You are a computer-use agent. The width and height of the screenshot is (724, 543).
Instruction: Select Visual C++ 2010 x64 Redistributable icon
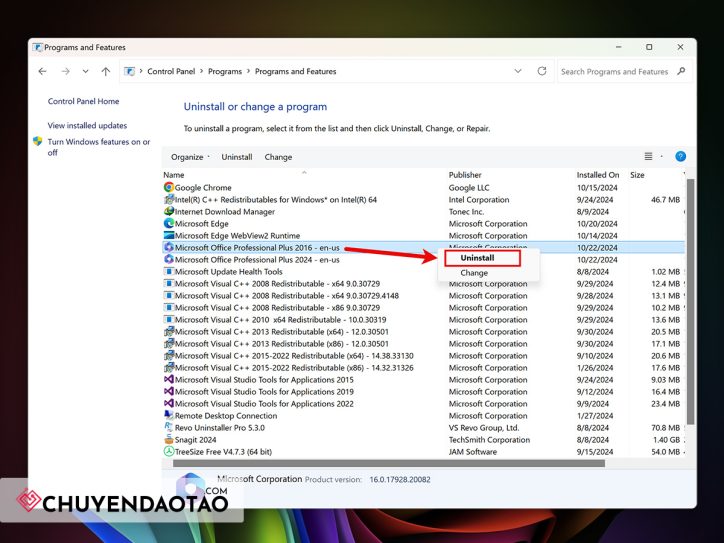tap(169, 319)
